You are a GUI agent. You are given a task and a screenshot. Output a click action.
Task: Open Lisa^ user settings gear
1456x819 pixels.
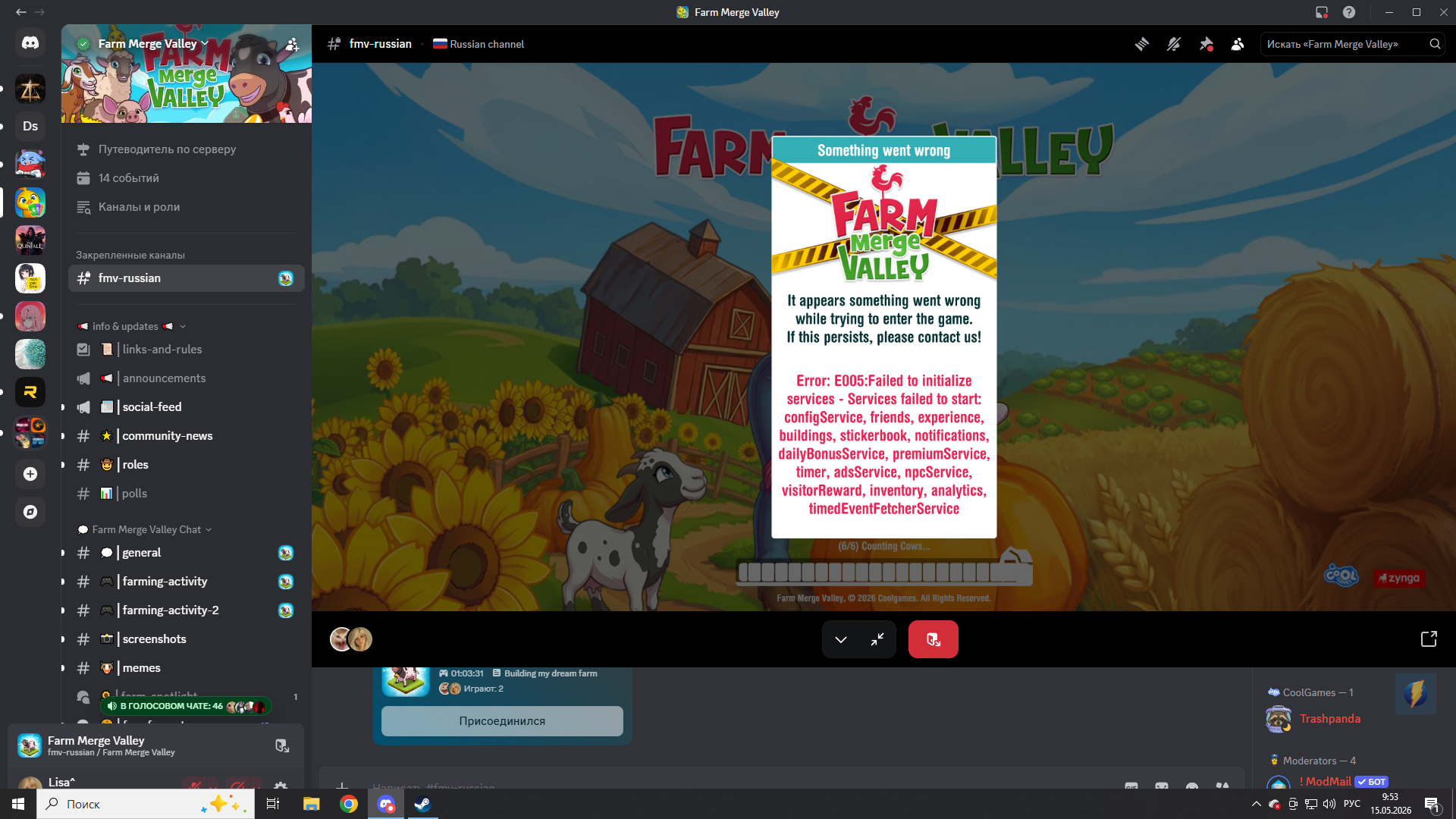click(281, 785)
